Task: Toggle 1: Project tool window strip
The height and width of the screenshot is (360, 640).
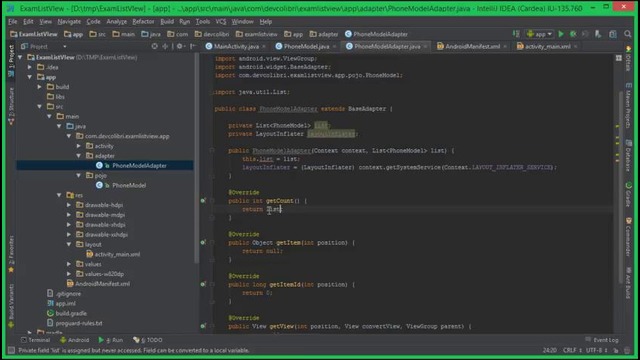Action: pyautogui.click(x=11, y=61)
